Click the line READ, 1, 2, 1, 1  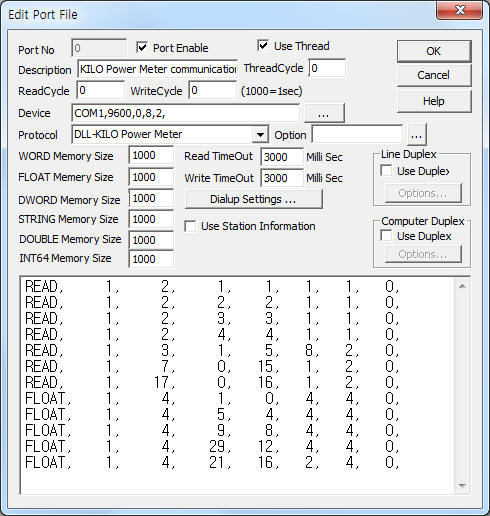pos(212,286)
